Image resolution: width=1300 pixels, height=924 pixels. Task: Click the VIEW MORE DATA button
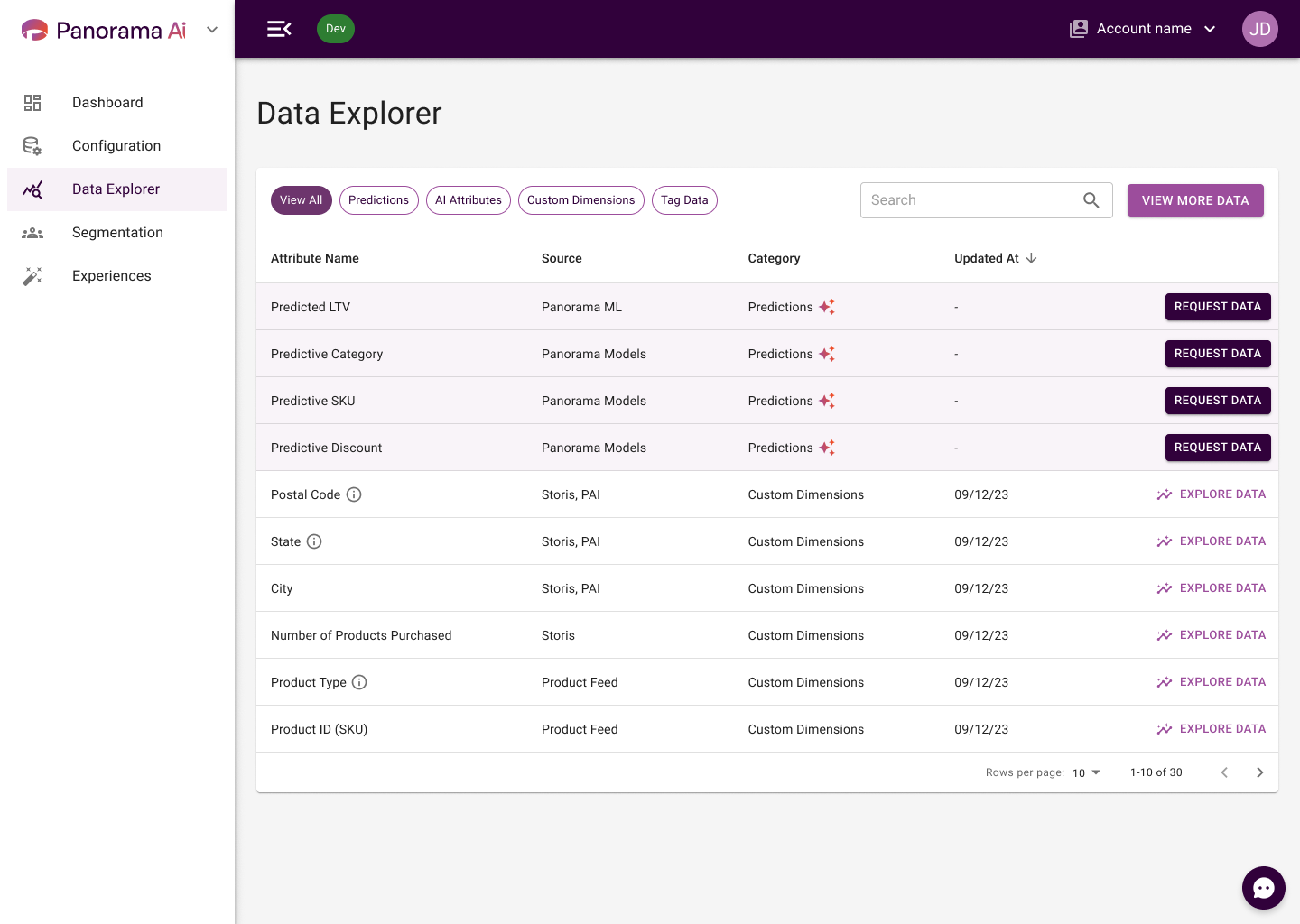(x=1195, y=200)
